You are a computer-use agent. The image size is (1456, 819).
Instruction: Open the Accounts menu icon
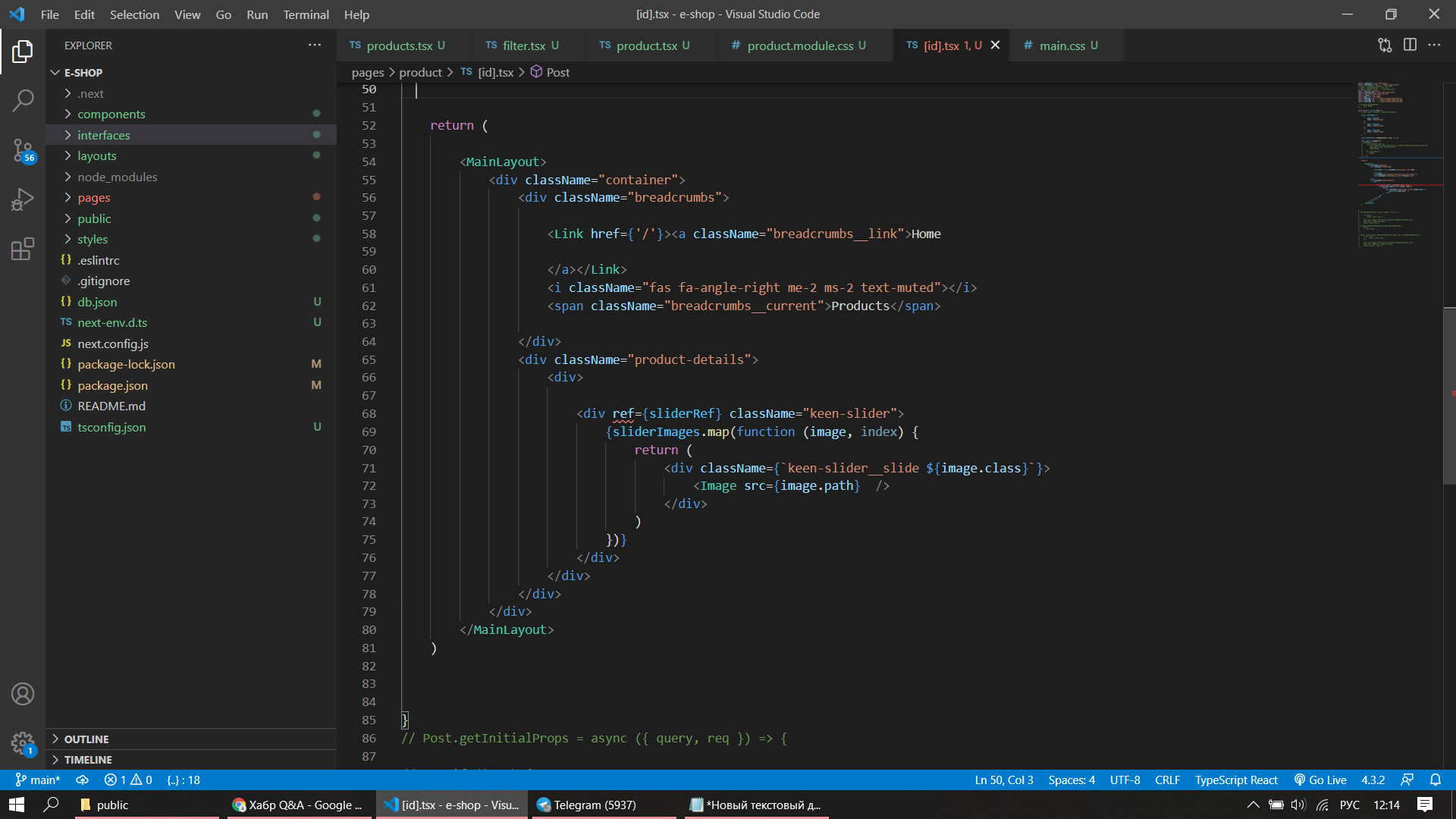coord(23,694)
